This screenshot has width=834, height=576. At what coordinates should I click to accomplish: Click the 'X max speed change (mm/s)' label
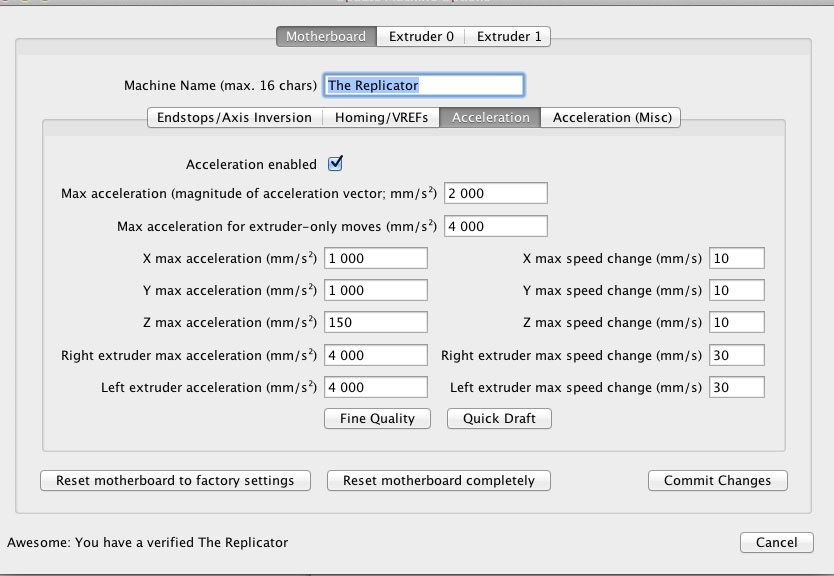tap(612, 258)
